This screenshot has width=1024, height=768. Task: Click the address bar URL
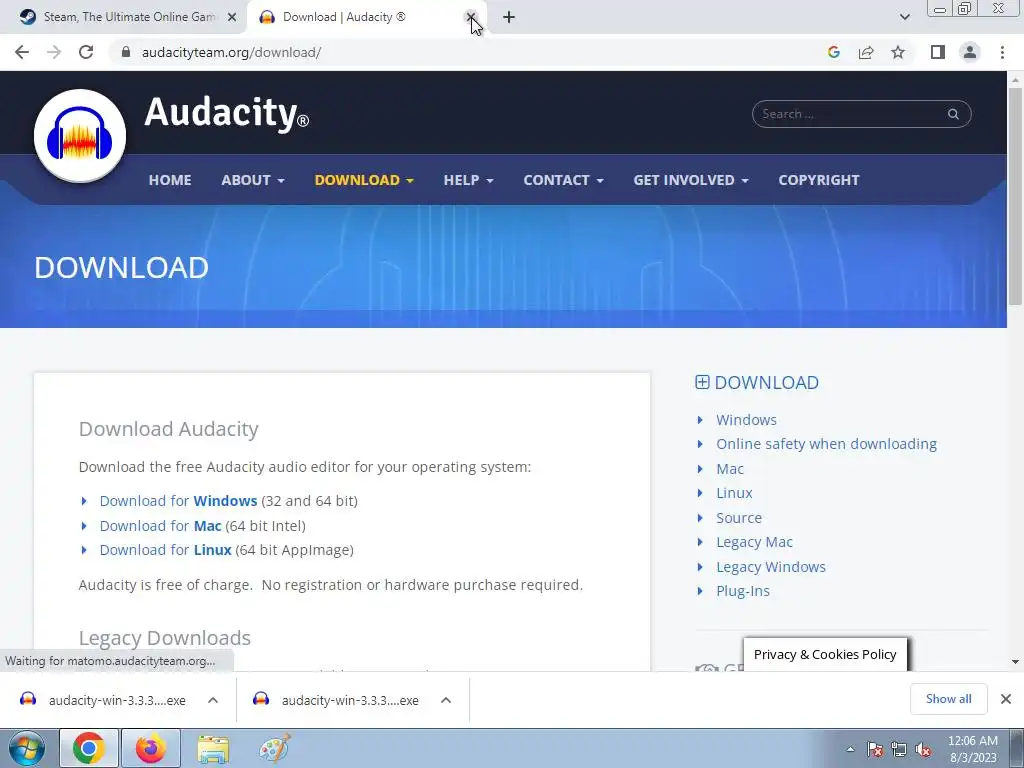(231, 52)
